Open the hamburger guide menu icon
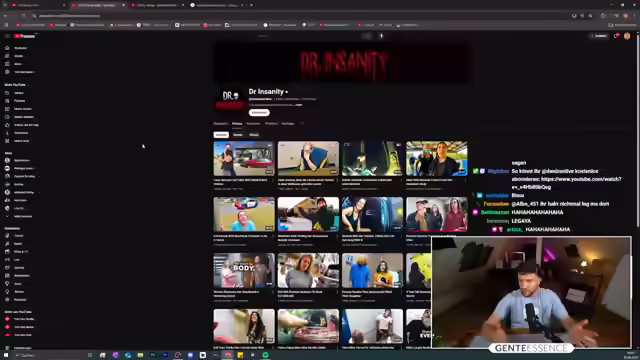The width and height of the screenshot is (640, 360). tap(7, 36)
